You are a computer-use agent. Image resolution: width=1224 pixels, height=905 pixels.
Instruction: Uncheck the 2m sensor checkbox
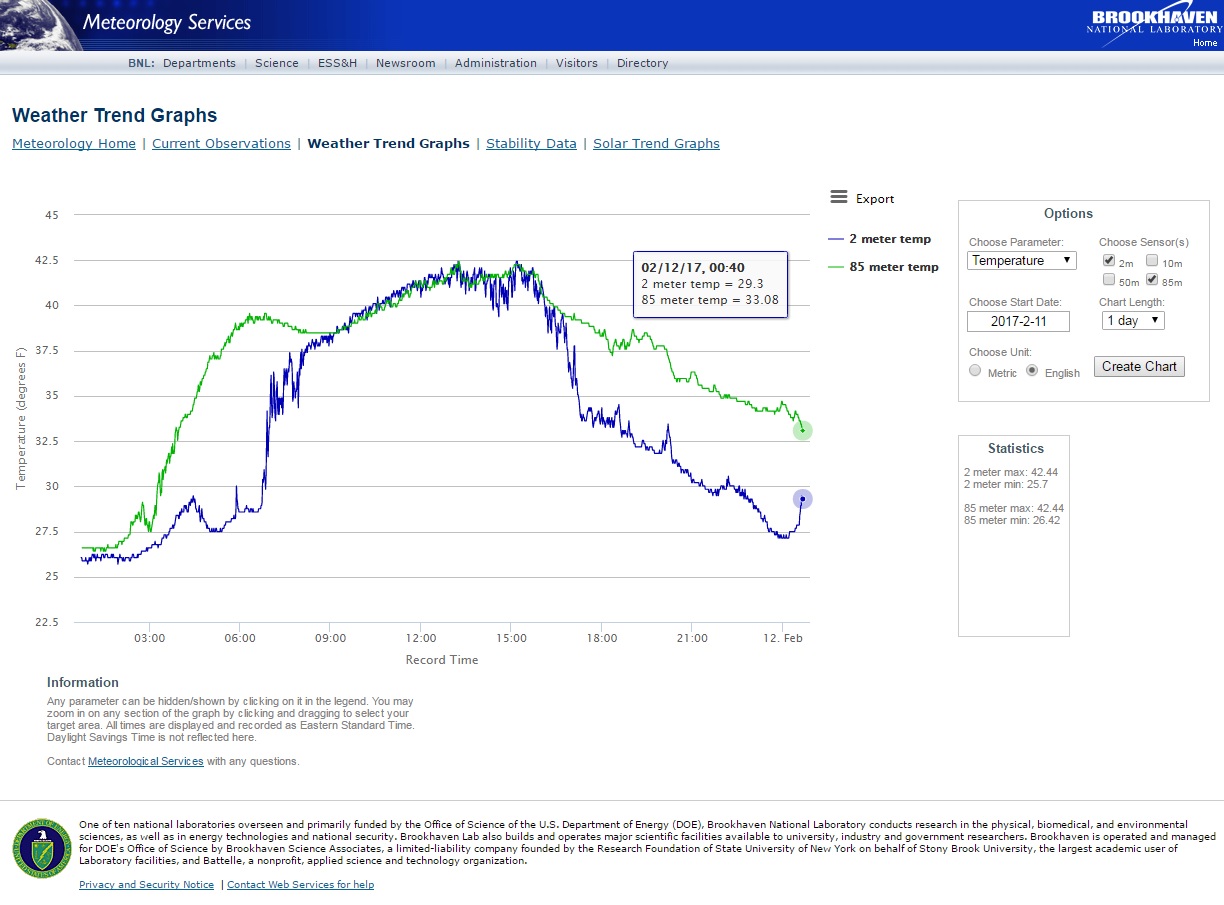click(1109, 260)
